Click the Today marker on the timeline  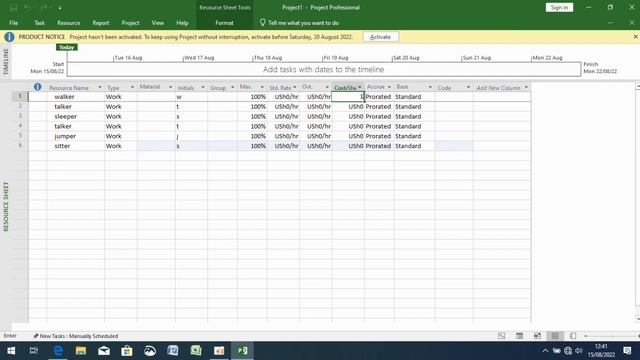(x=67, y=47)
